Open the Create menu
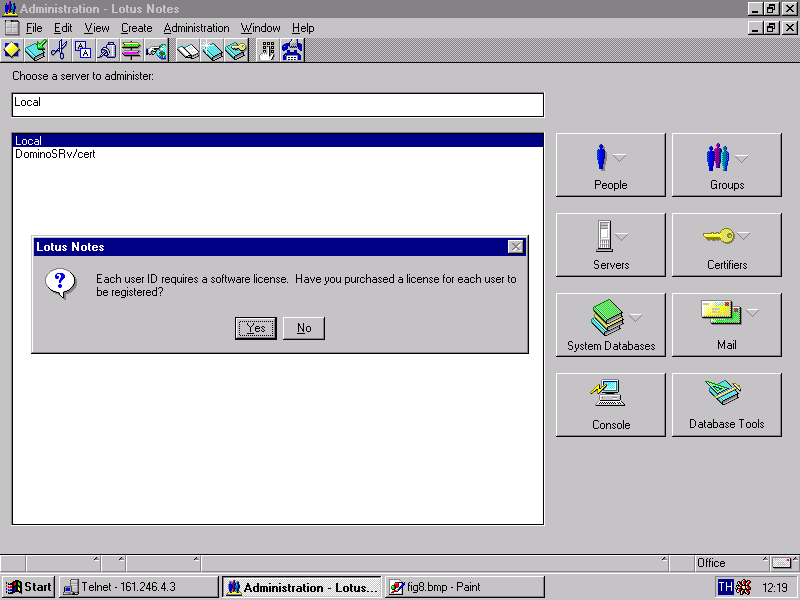 tap(136, 28)
